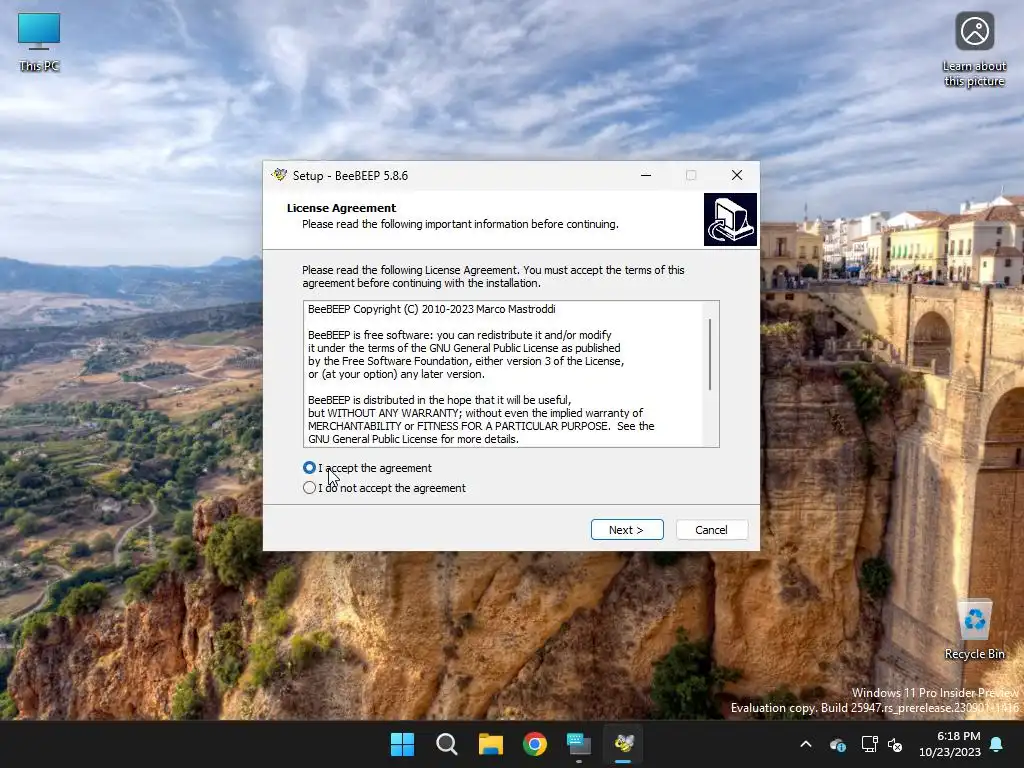Click the 'License Agreement' heading
Image resolution: width=1024 pixels, height=768 pixels.
tap(342, 208)
